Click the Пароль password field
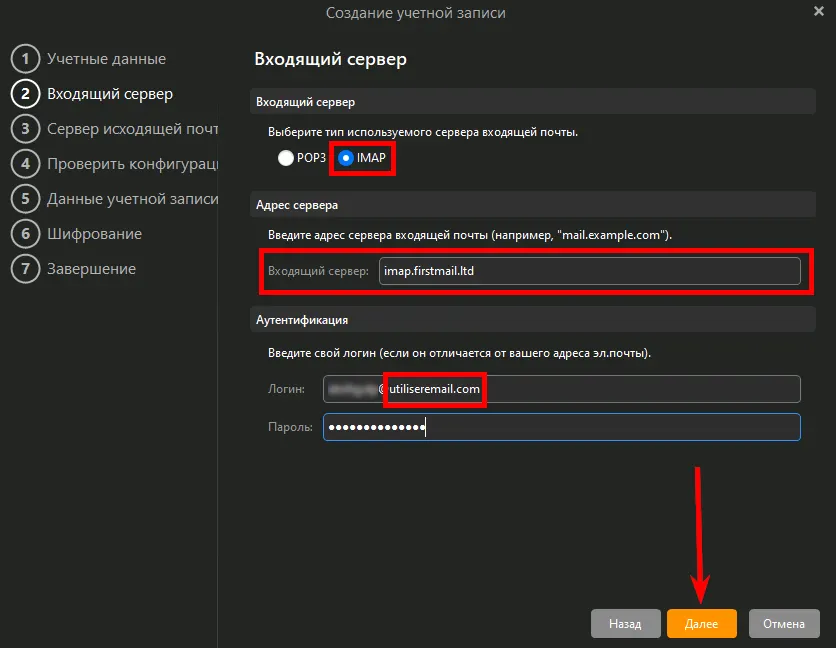Image resolution: width=836 pixels, height=648 pixels. click(x=561, y=427)
